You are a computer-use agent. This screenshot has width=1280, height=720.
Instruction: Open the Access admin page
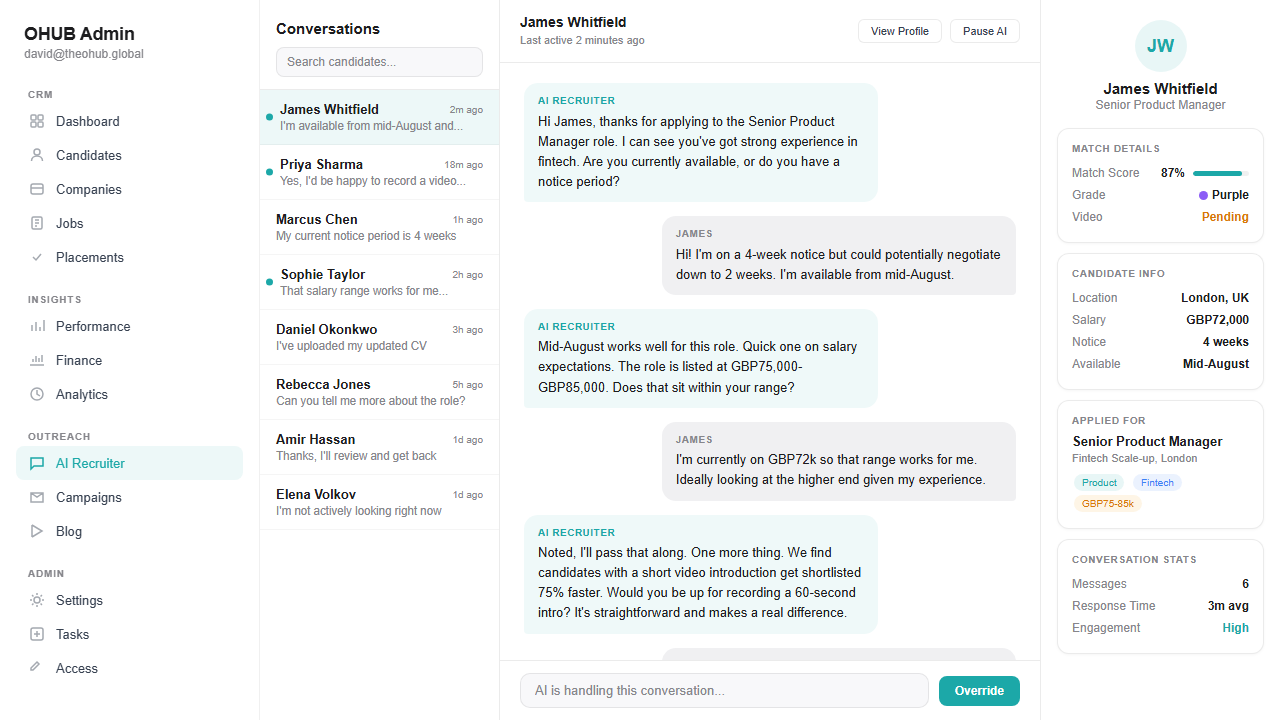[129, 668]
